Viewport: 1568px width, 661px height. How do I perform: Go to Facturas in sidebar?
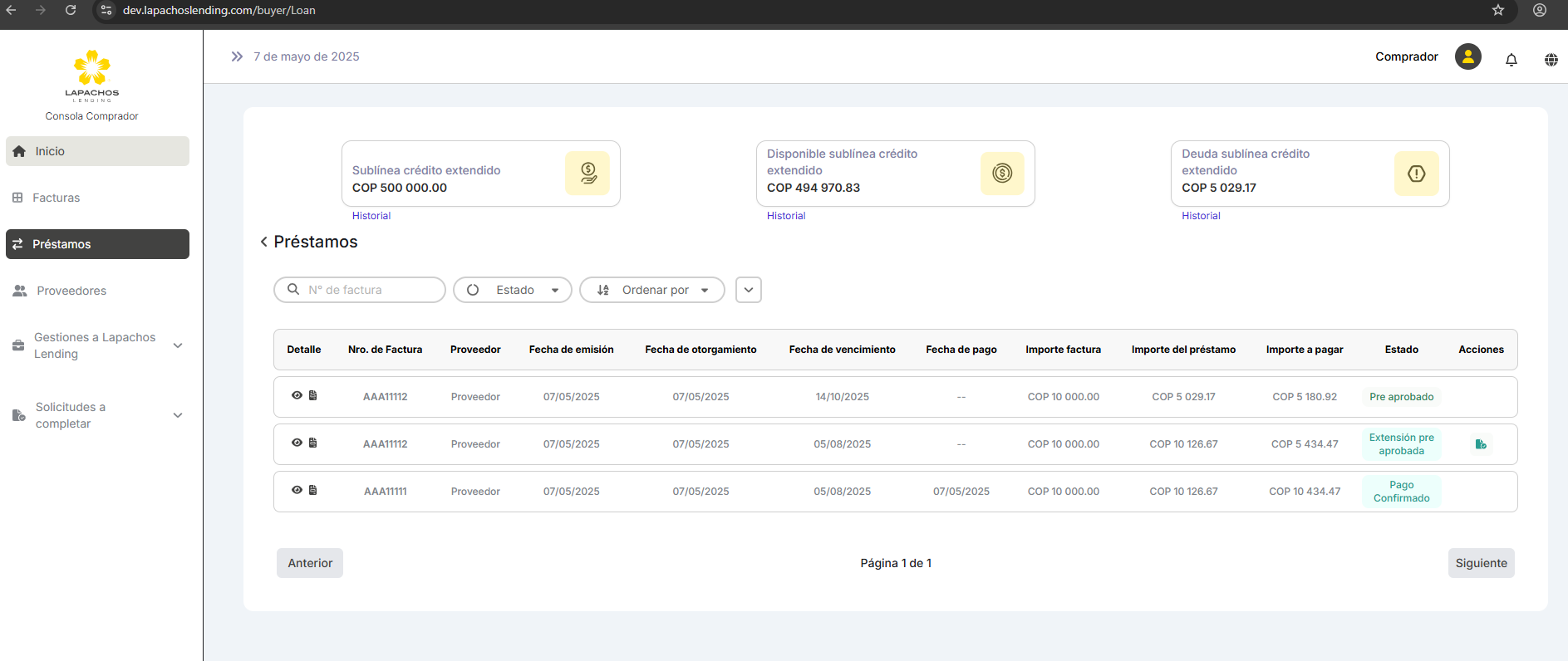(x=56, y=198)
